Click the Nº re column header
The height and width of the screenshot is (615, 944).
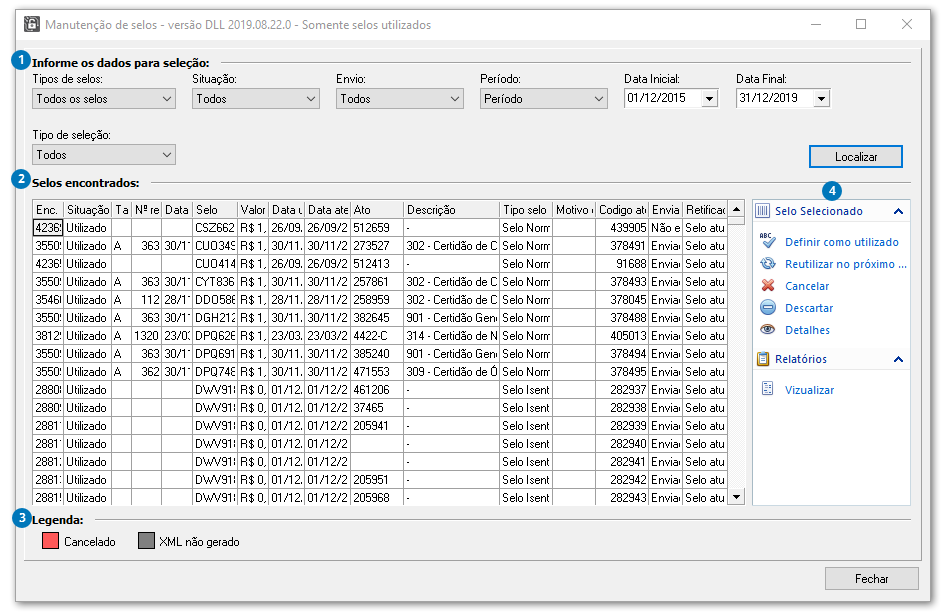(146, 209)
